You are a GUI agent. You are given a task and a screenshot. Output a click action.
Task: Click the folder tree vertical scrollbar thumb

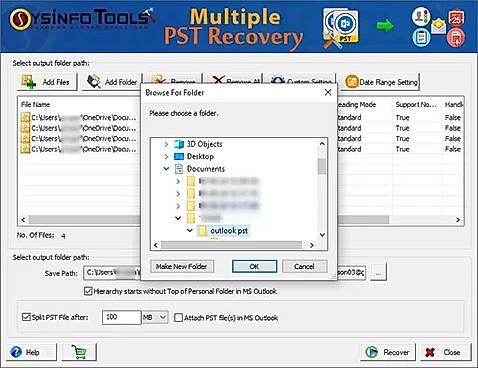coord(322,166)
